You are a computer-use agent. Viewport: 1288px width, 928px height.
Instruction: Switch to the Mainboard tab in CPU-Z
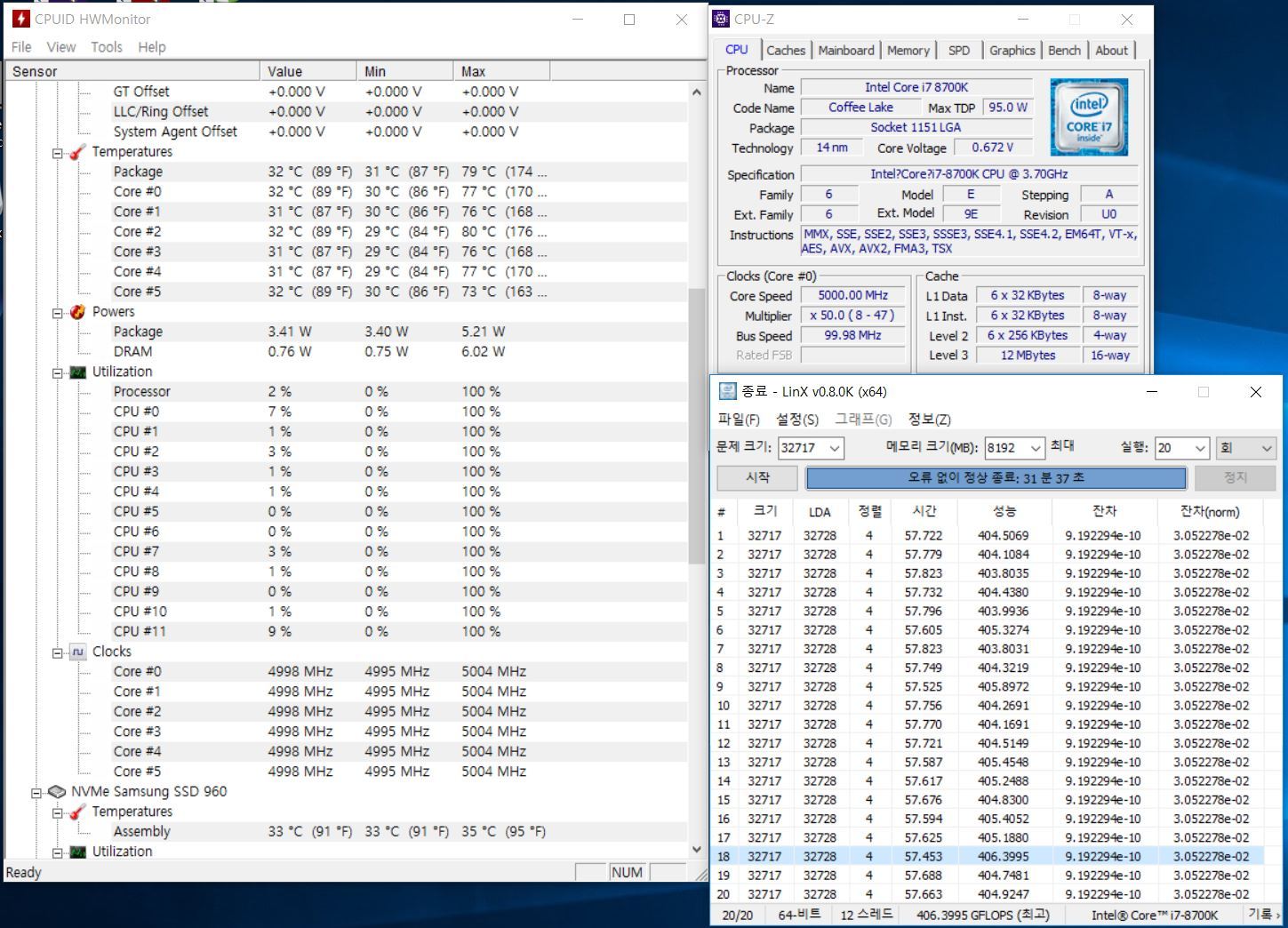(846, 51)
